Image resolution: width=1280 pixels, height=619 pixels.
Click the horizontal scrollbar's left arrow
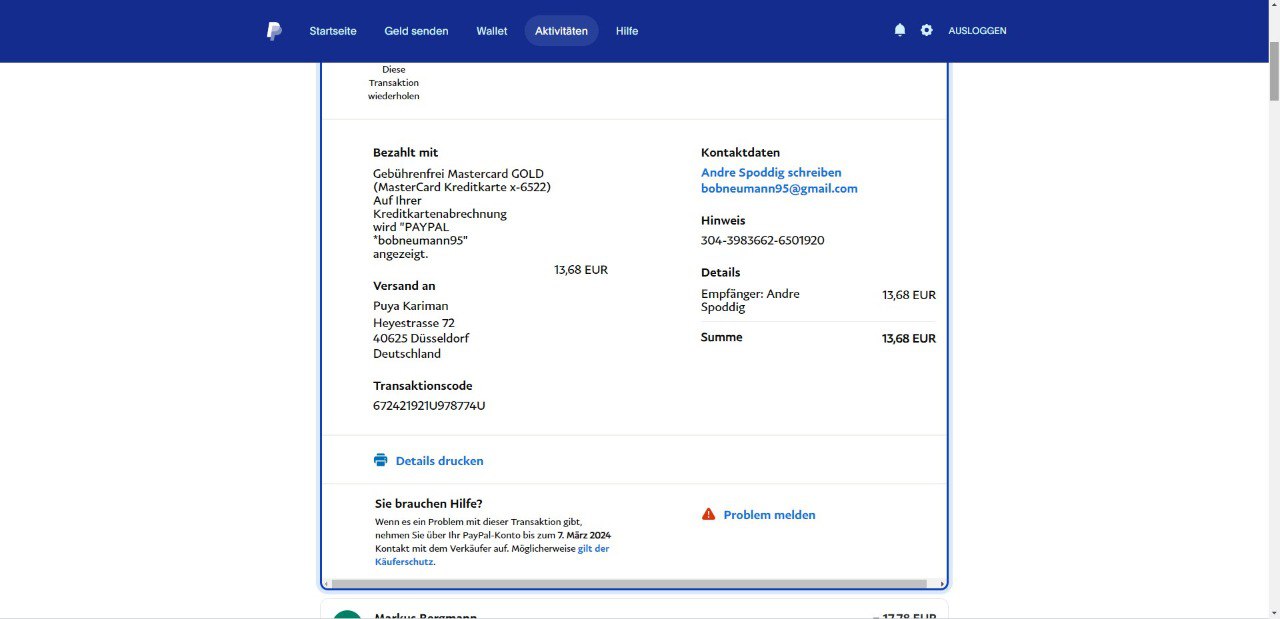point(326,584)
